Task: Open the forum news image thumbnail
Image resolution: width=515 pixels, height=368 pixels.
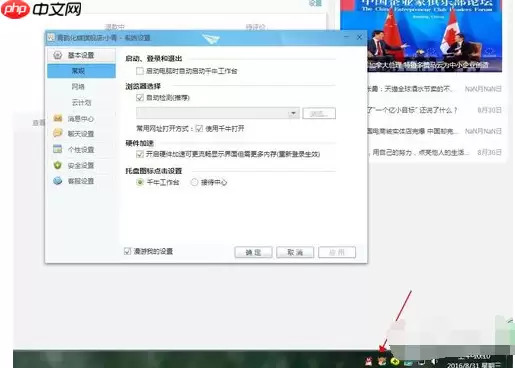Action: coord(421,36)
